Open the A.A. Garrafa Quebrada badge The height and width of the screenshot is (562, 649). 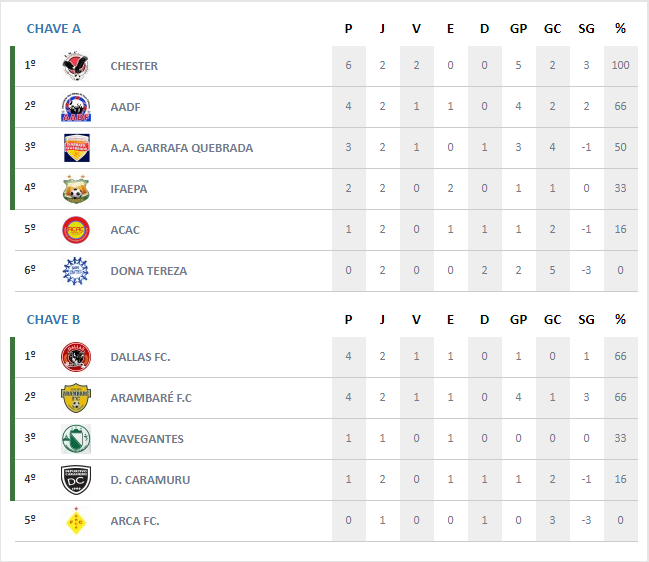[x=77, y=148]
